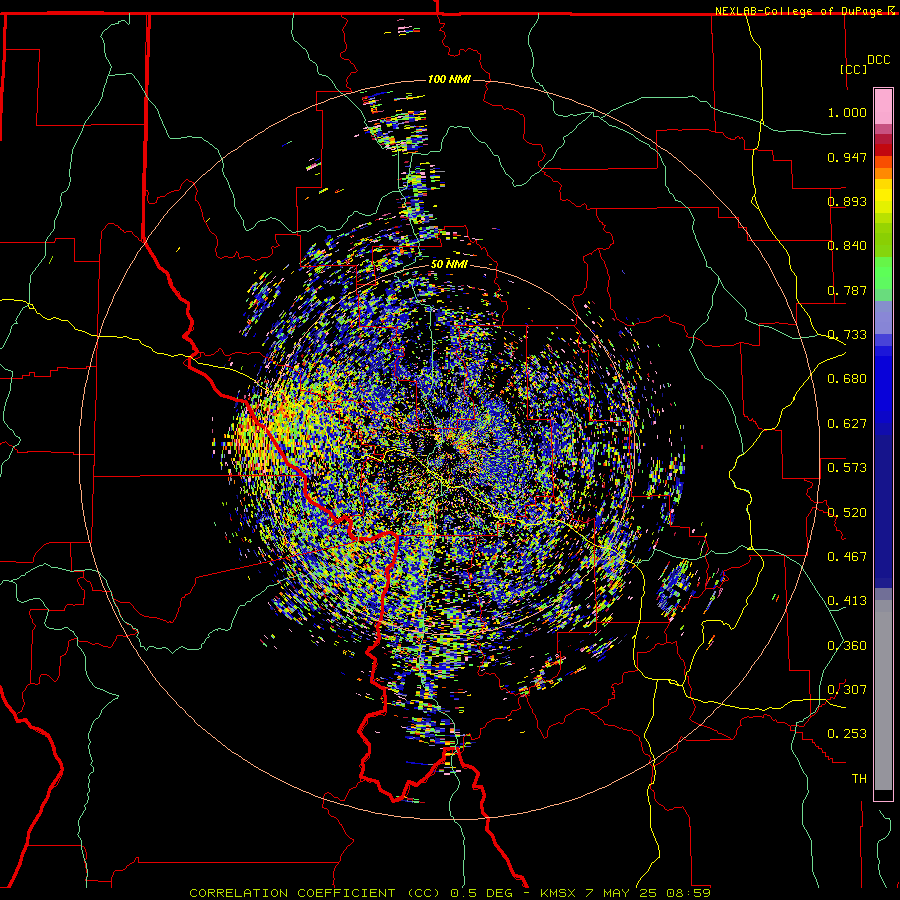This screenshot has width=900, height=900.
Task: Click the 0.413 color scale value
Action: pos(847,601)
